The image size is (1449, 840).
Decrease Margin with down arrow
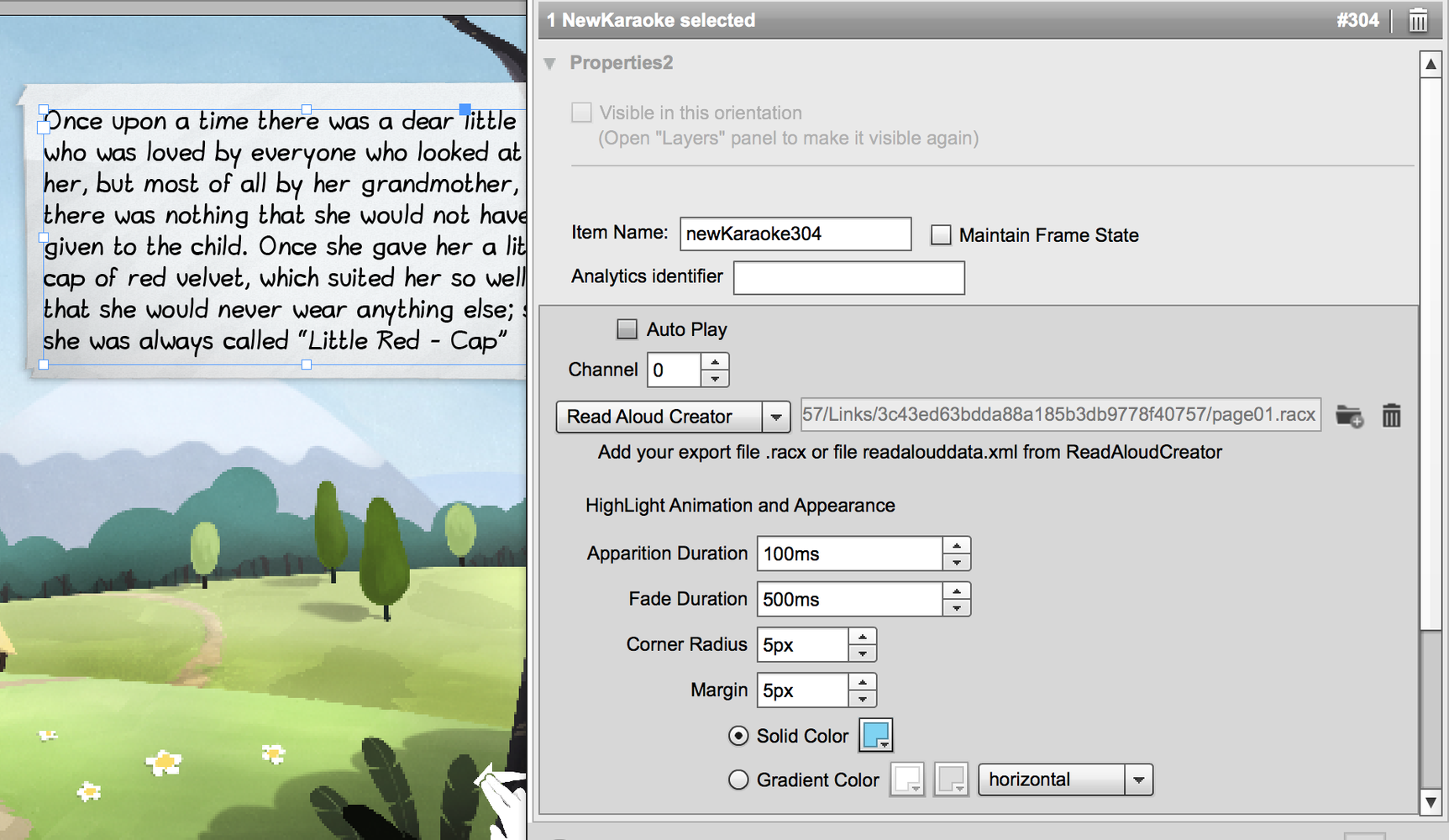tap(863, 698)
